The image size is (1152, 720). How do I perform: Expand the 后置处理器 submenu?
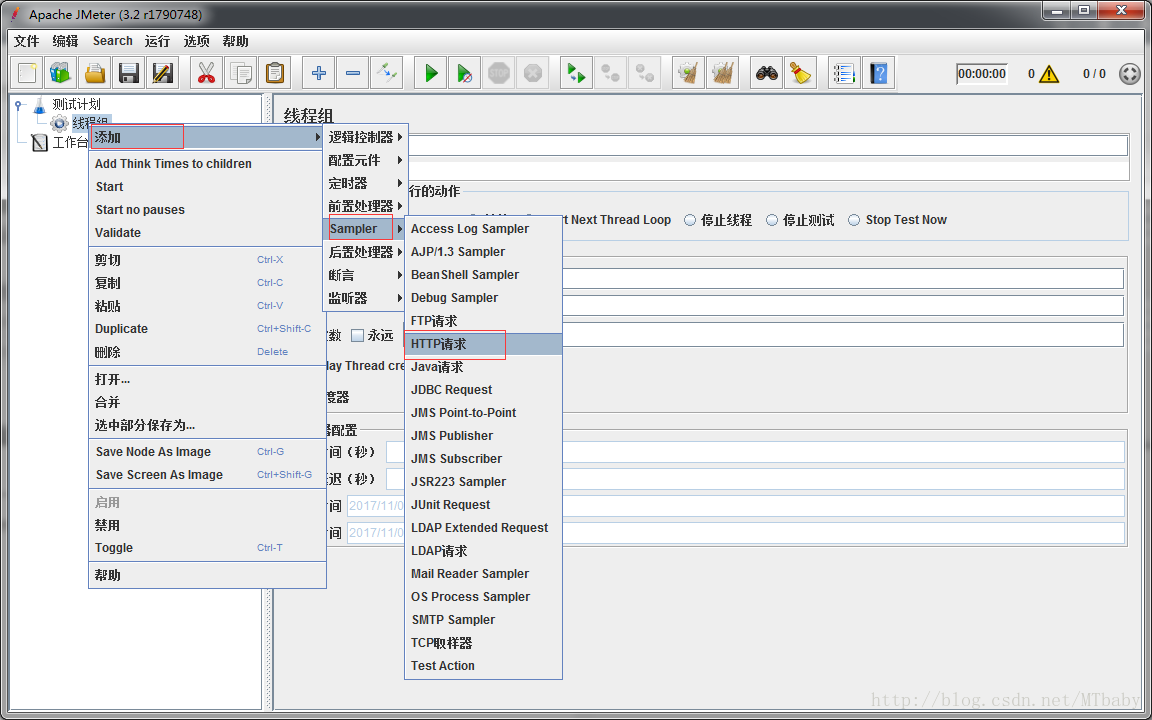(x=365, y=252)
